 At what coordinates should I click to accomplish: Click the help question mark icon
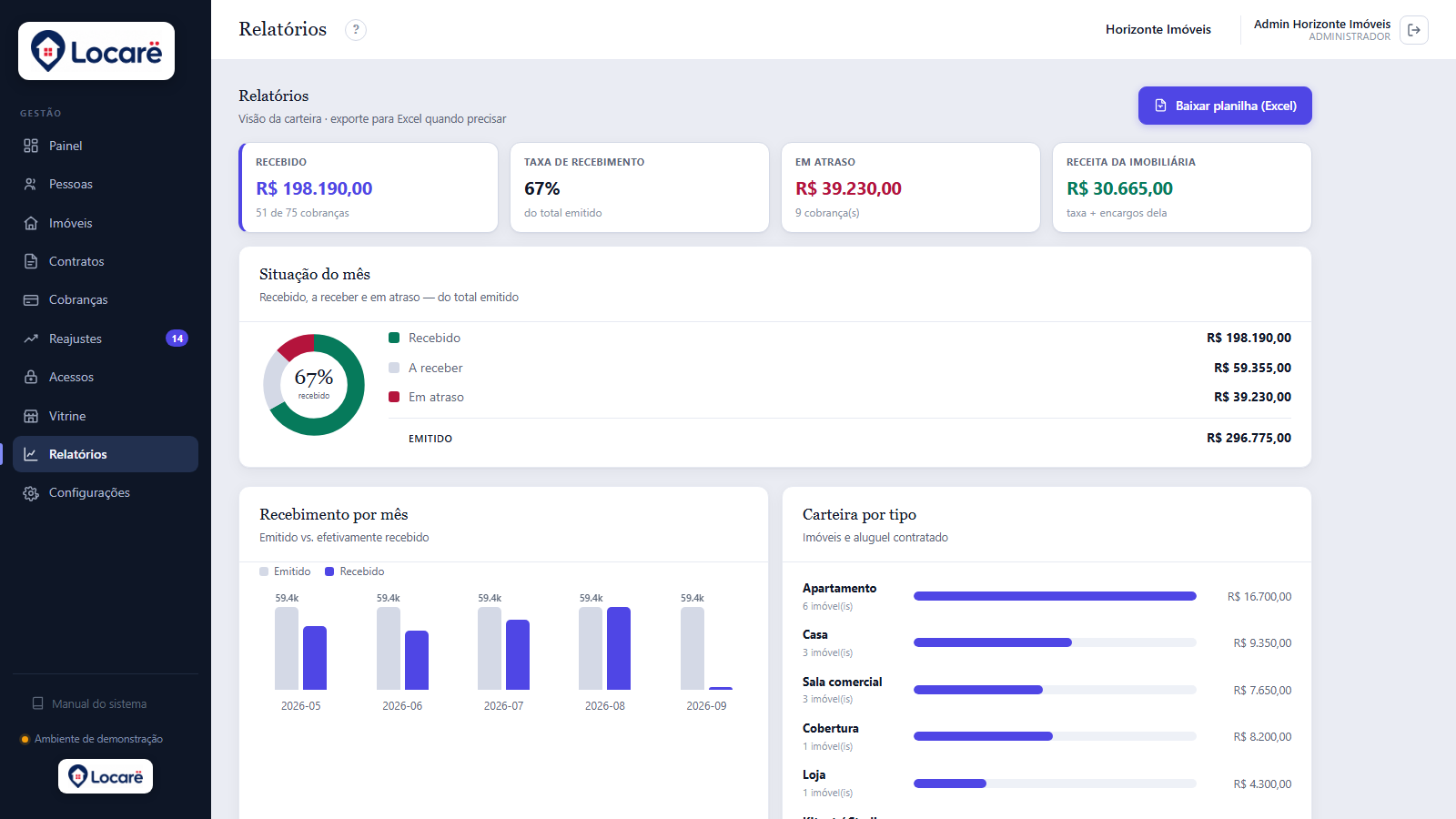pos(356,29)
